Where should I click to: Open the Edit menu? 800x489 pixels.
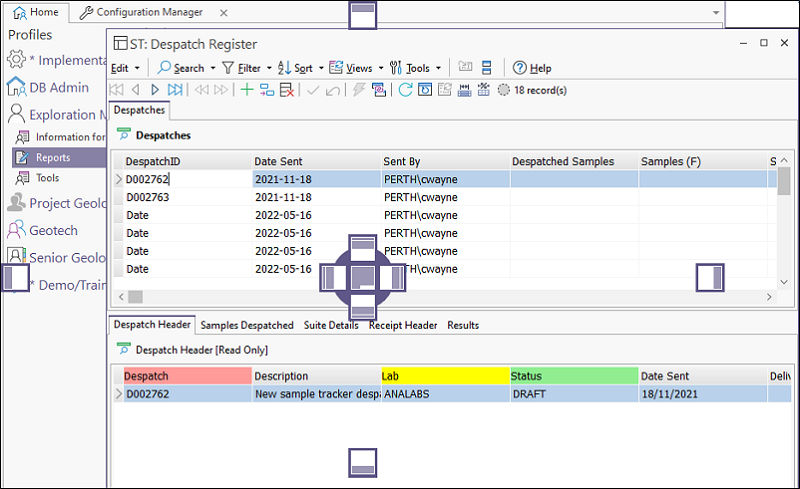tap(123, 68)
